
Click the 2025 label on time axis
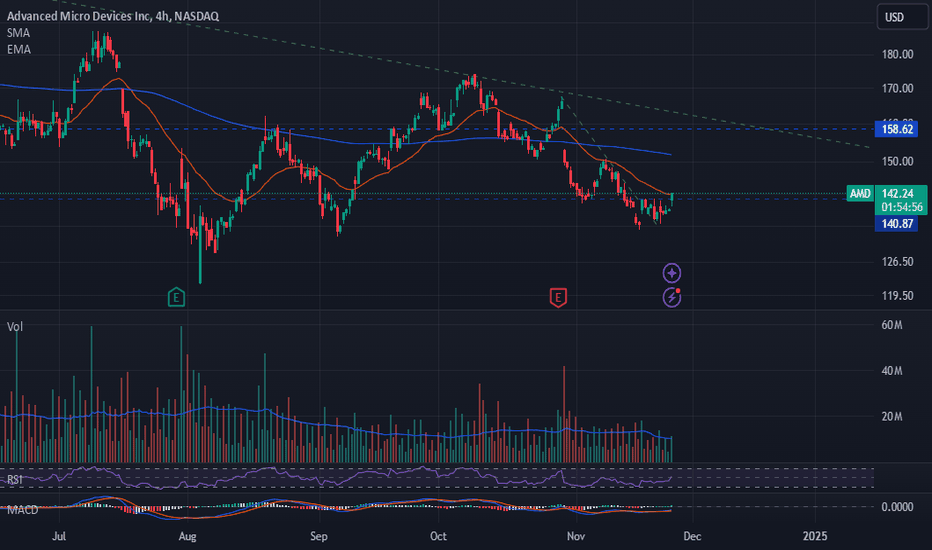pos(815,536)
